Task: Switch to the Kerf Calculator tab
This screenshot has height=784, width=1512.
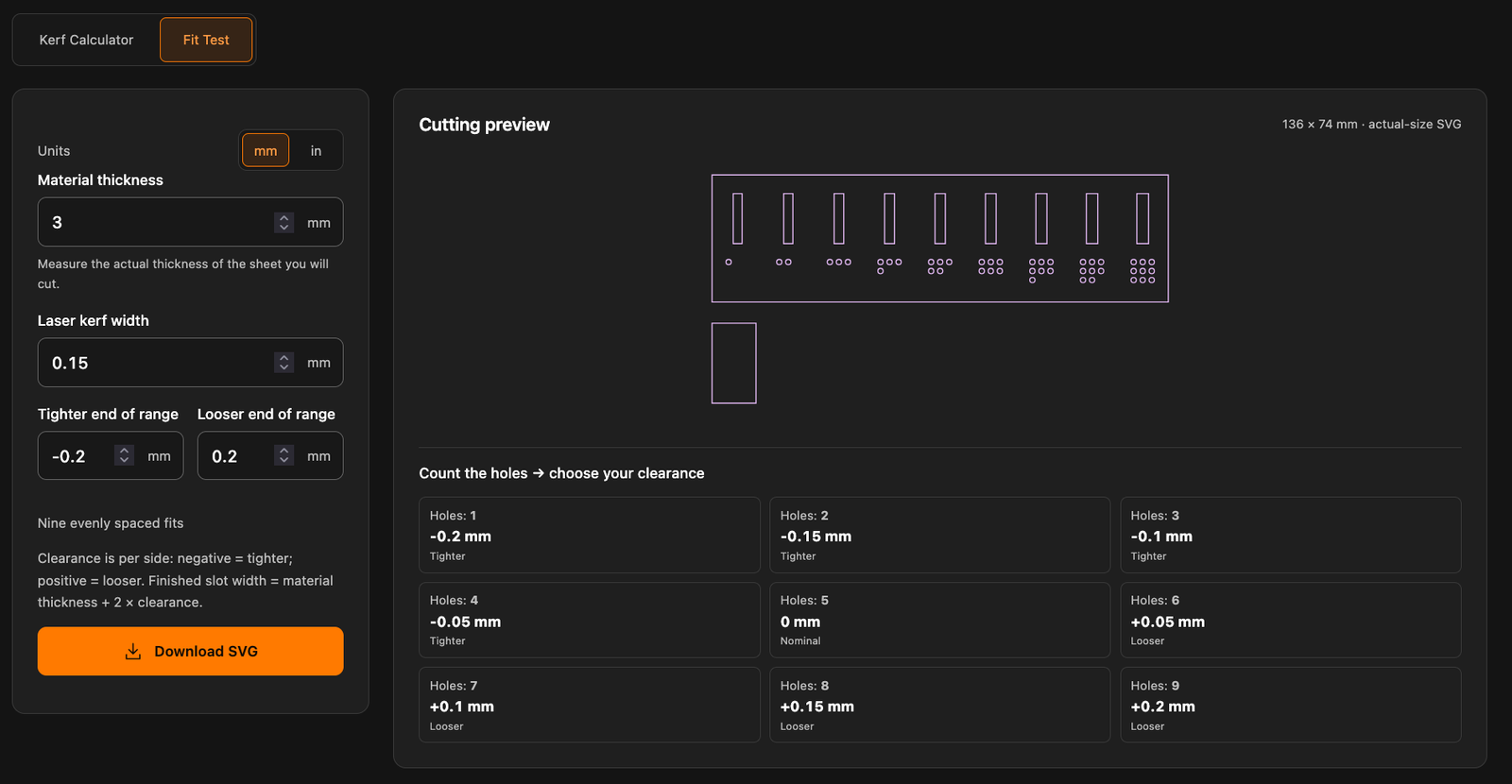Action: (x=86, y=40)
